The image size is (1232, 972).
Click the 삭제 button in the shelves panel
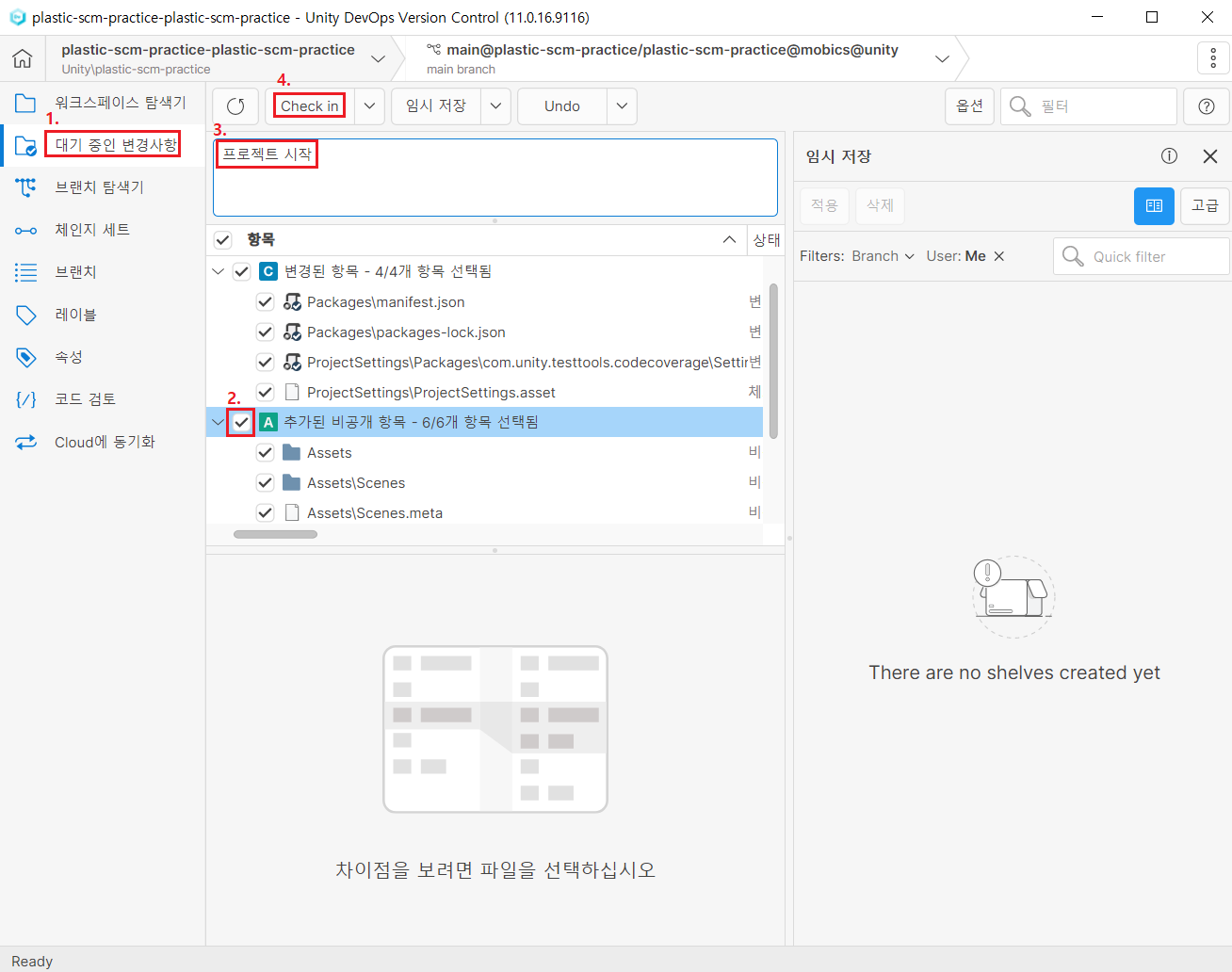(880, 205)
